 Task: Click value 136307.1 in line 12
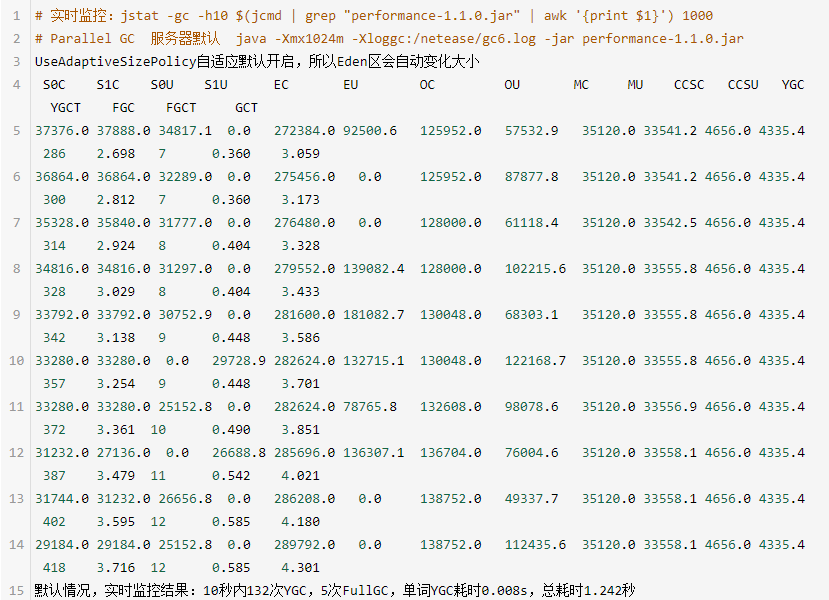coord(373,453)
